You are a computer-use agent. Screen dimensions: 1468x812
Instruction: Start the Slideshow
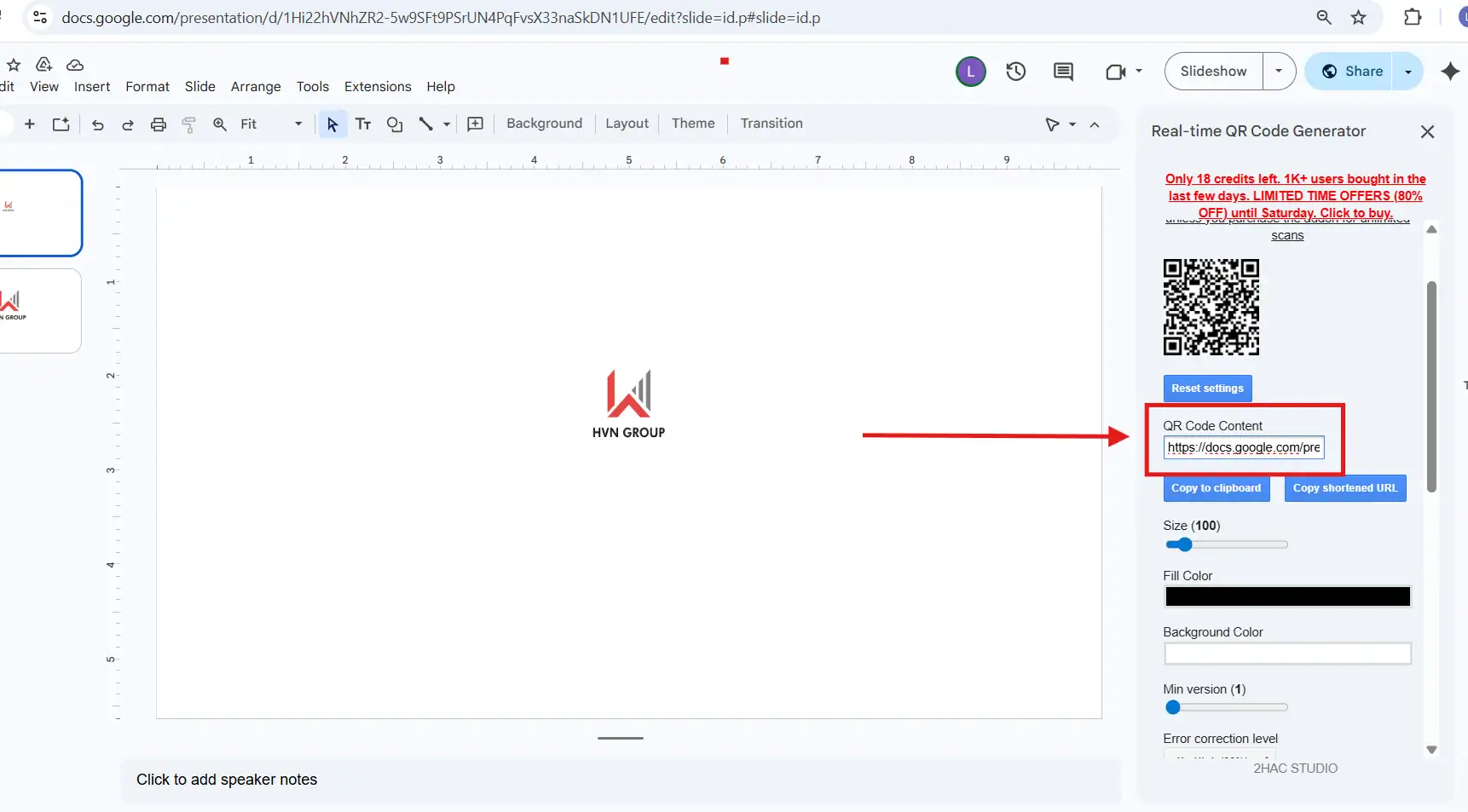pos(1214,72)
